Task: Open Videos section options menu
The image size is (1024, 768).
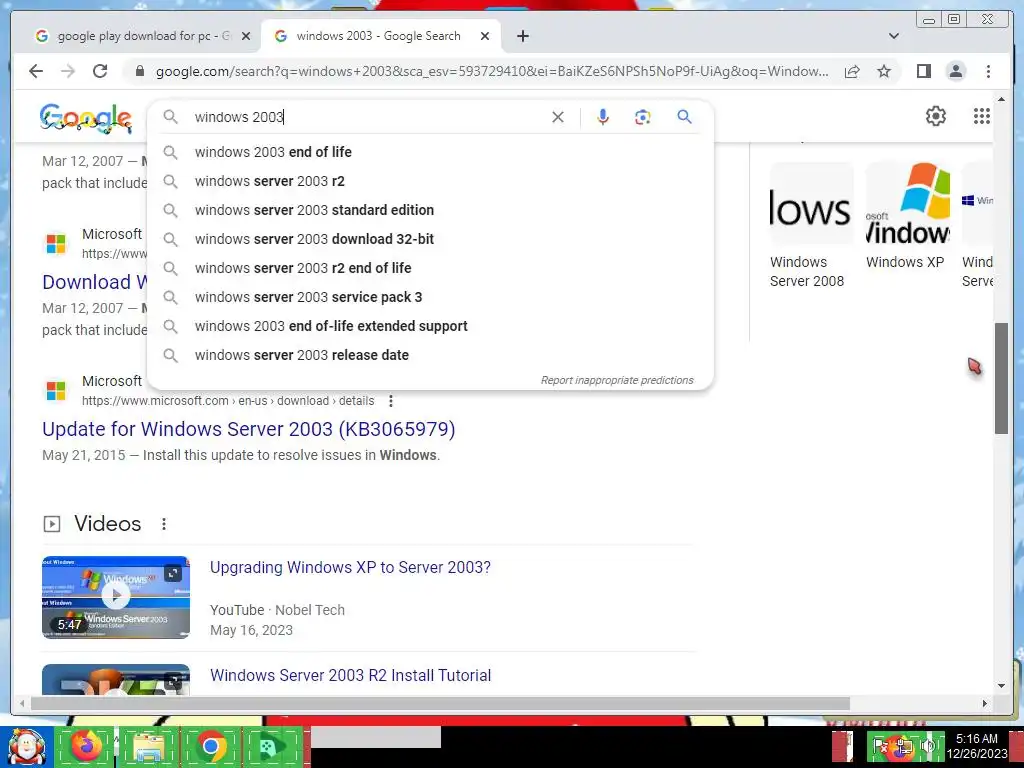Action: coord(164,524)
